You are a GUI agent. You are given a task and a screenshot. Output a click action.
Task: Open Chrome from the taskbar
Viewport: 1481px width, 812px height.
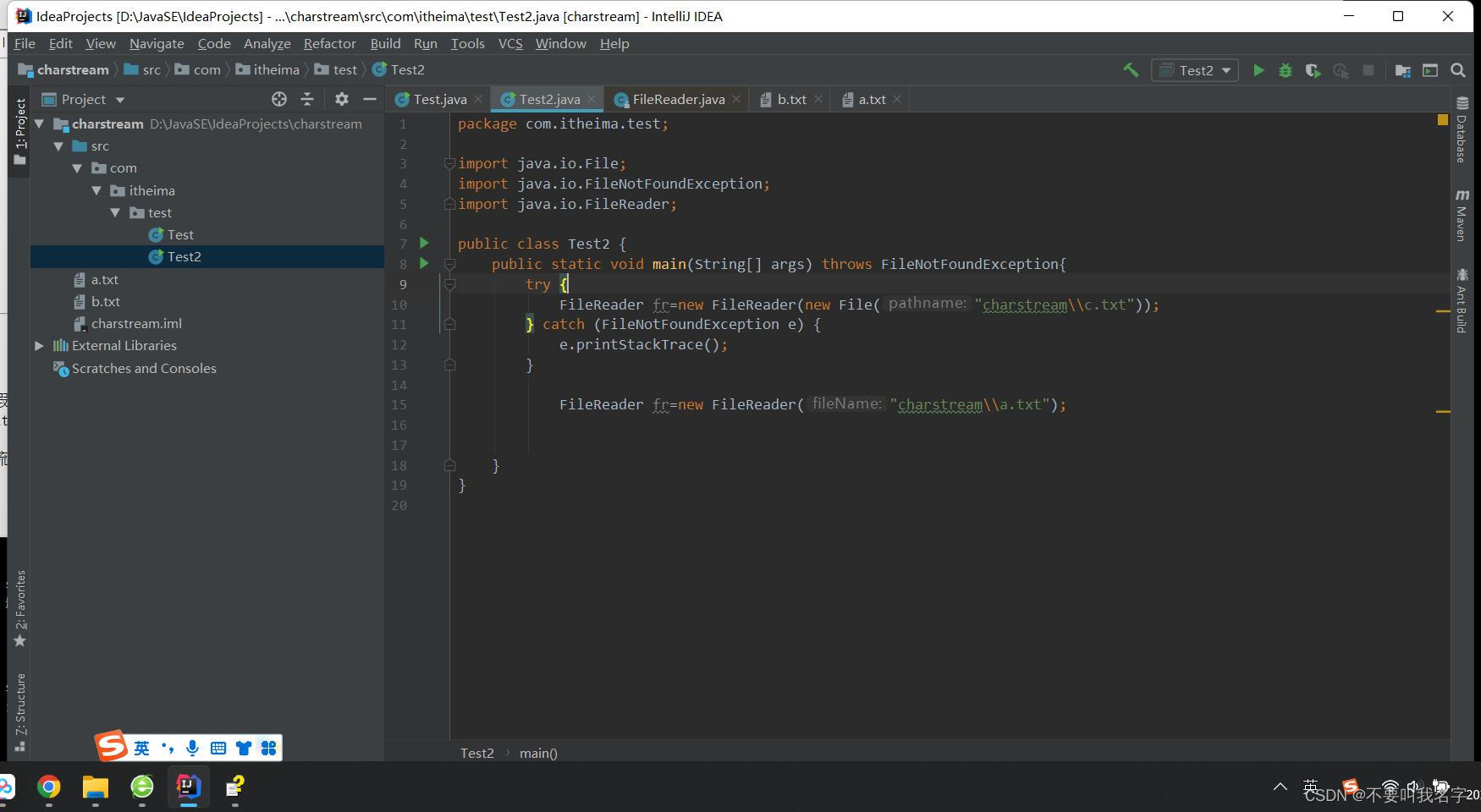(49, 787)
